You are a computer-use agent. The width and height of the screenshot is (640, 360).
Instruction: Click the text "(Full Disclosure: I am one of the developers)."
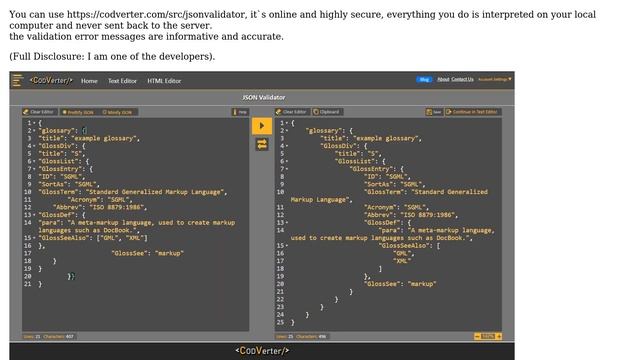112,56
